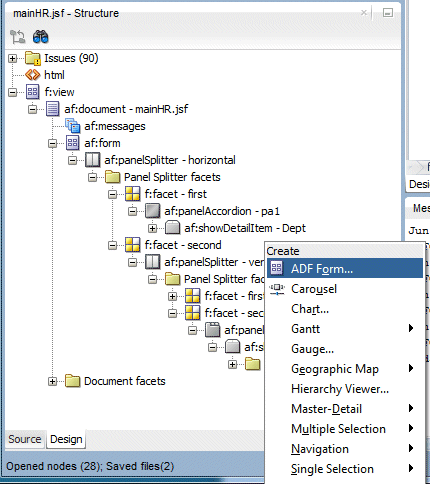Viewport: 430px width, 484px height.
Task: Expand the Issues (90) node
Action: [12, 59]
